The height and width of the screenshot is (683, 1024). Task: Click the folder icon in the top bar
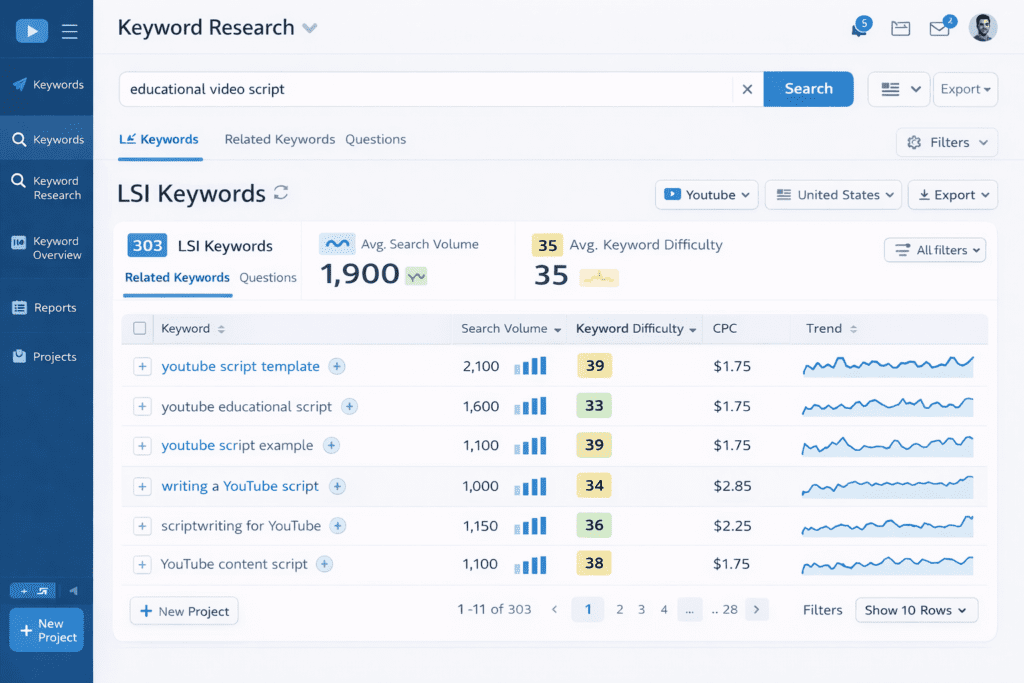[900, 28]
